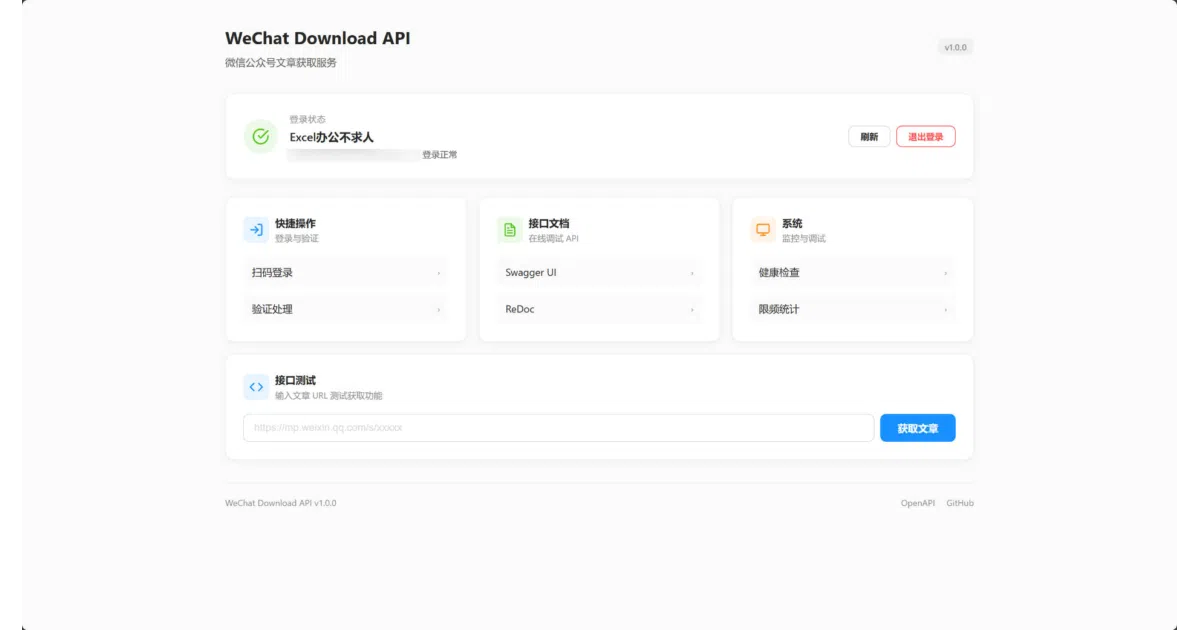This screenshot has width=1200, height=630.
Task: Click the blue quick actions login icon
Action: pyautogui.click(x=256, y=230)
